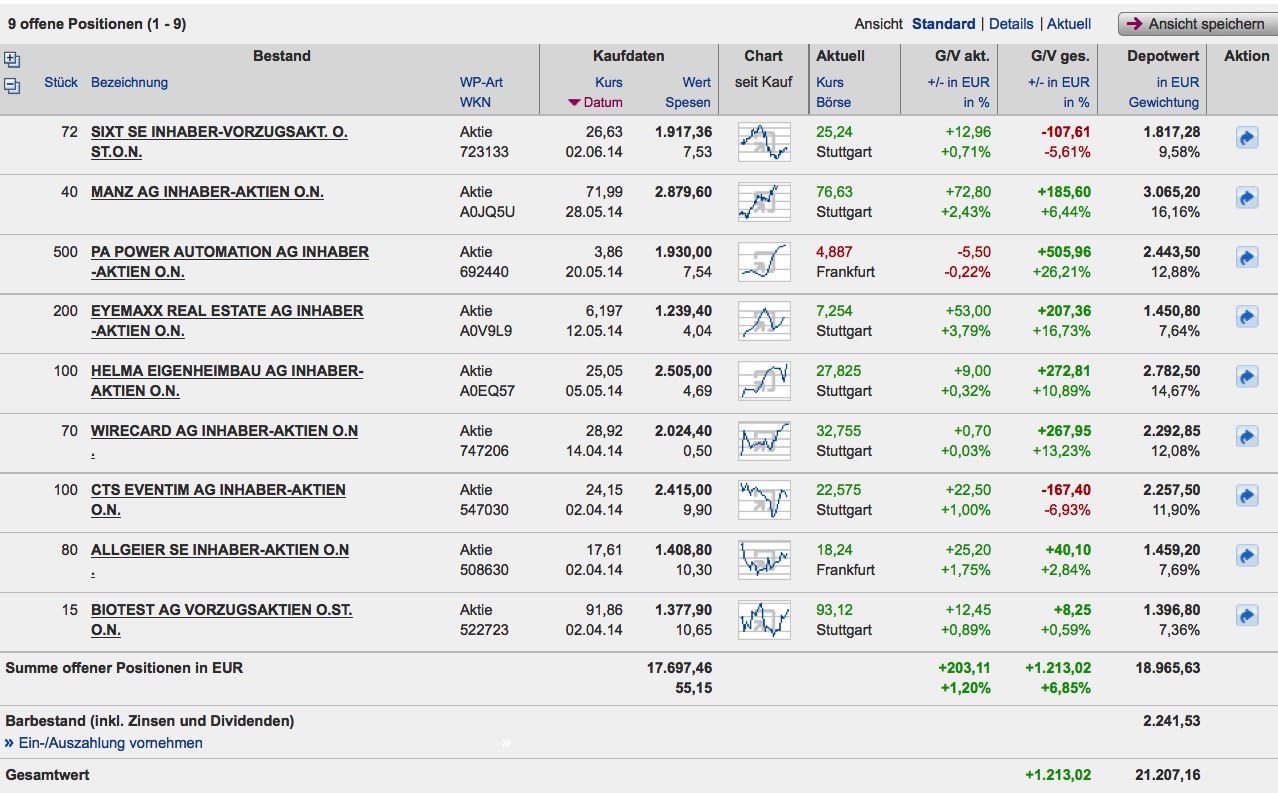Open action icon for PA Power Automation
Image resolution: width=1278 pixels, height=793 pixels.
(x=1246, y=258)
